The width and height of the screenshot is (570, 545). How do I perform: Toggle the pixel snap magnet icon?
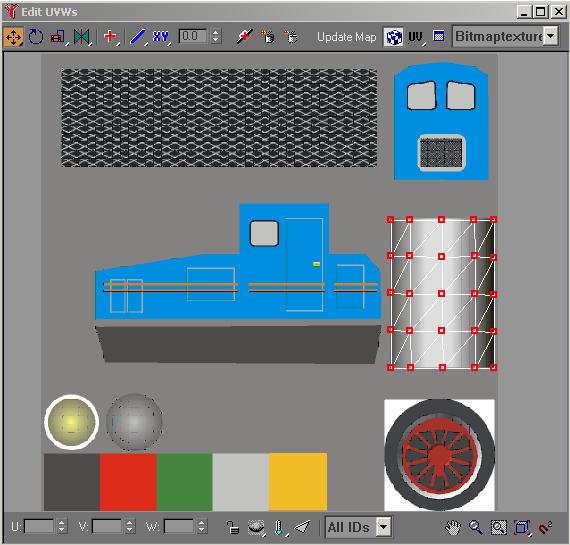coord(545,528)
